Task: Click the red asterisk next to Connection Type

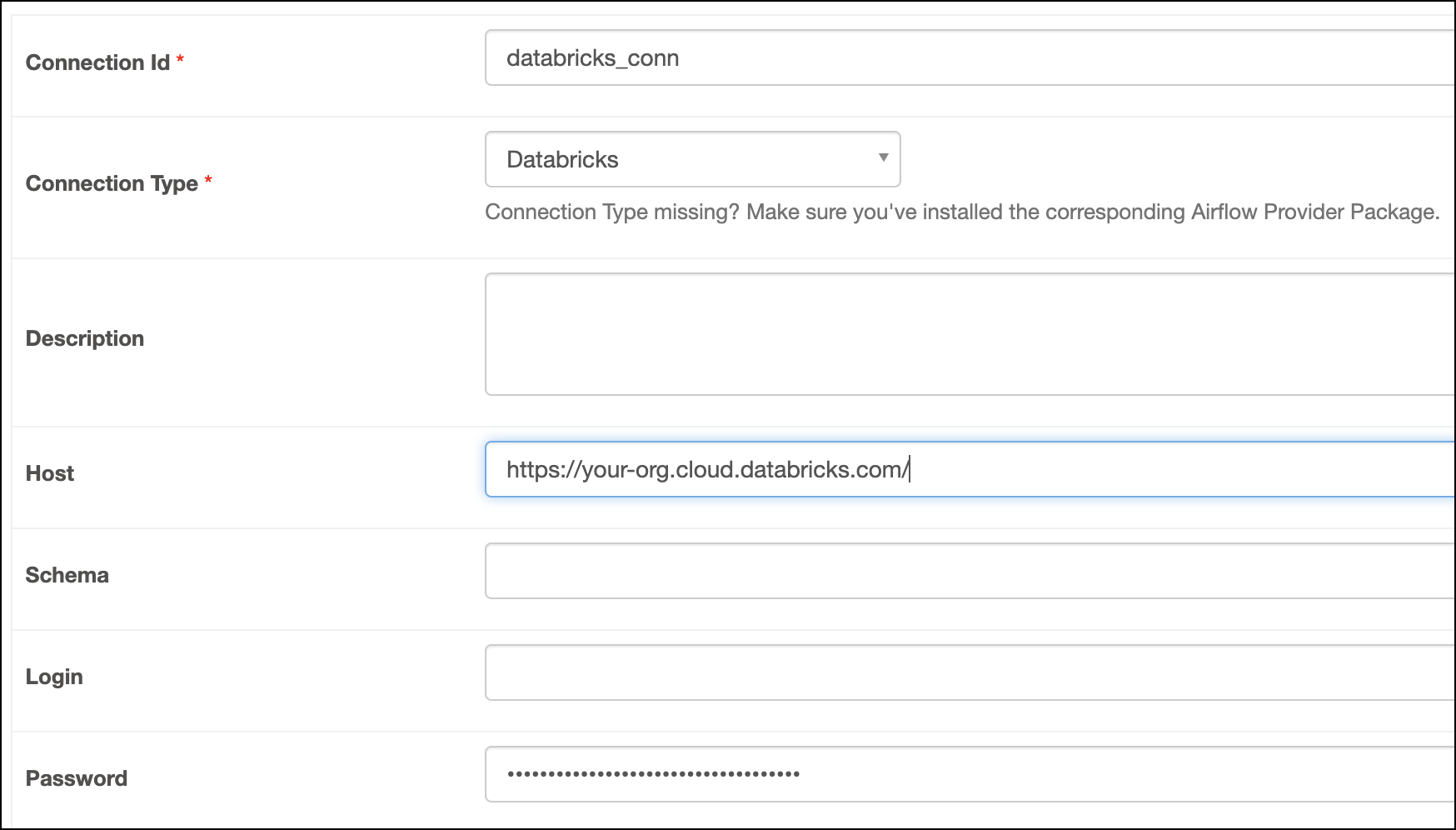Action: click(210, 180)
